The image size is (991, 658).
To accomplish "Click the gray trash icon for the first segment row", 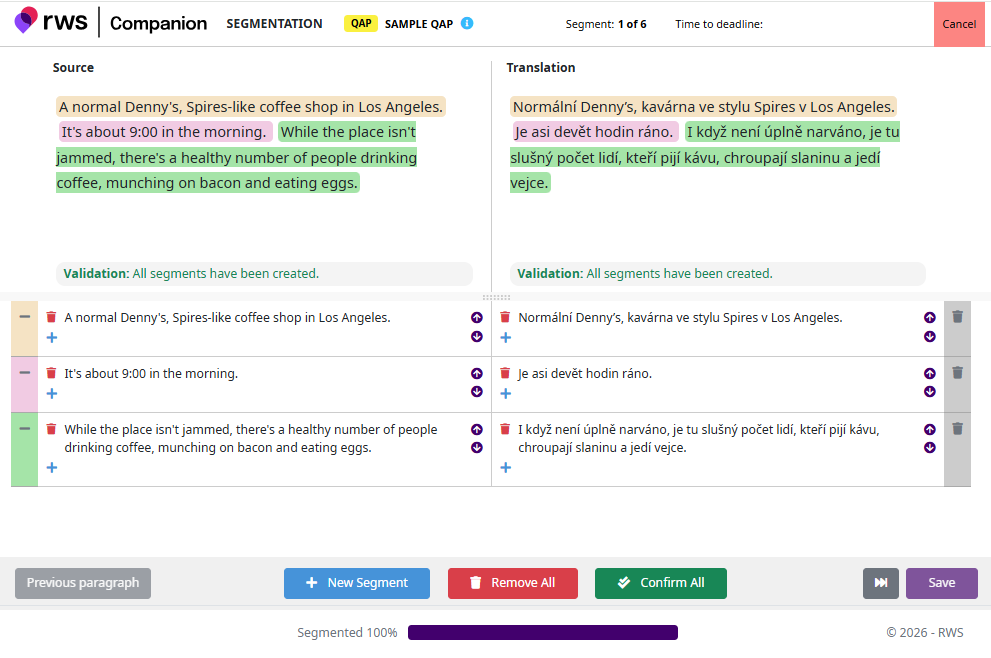I will pyautogui.click(x=957, y=317).
